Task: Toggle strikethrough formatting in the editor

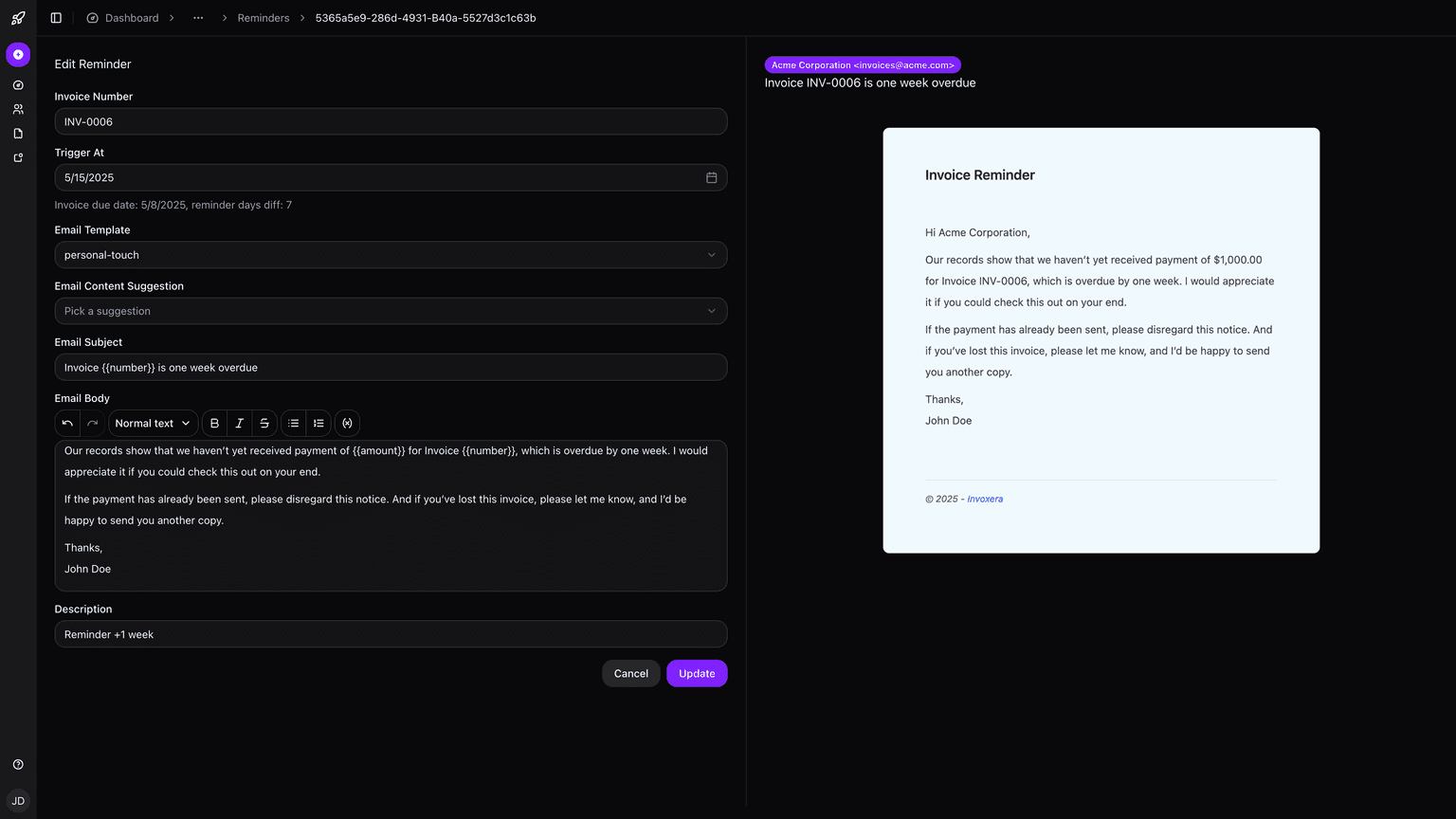Action: tap(264, 423)
